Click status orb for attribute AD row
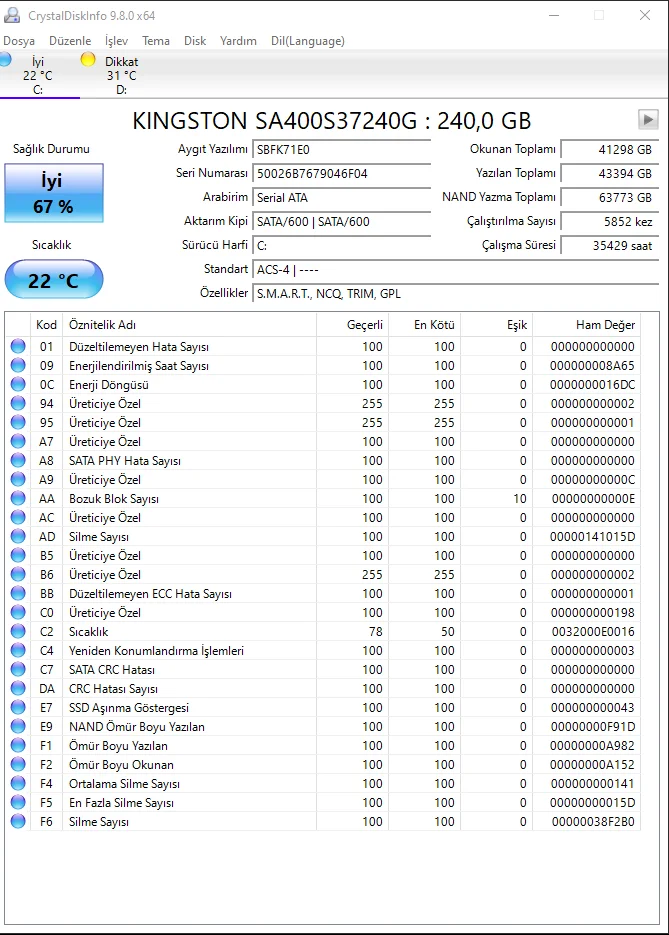Image resolution: width=669 pixels, height=935 pixels. tap(18, 536)
